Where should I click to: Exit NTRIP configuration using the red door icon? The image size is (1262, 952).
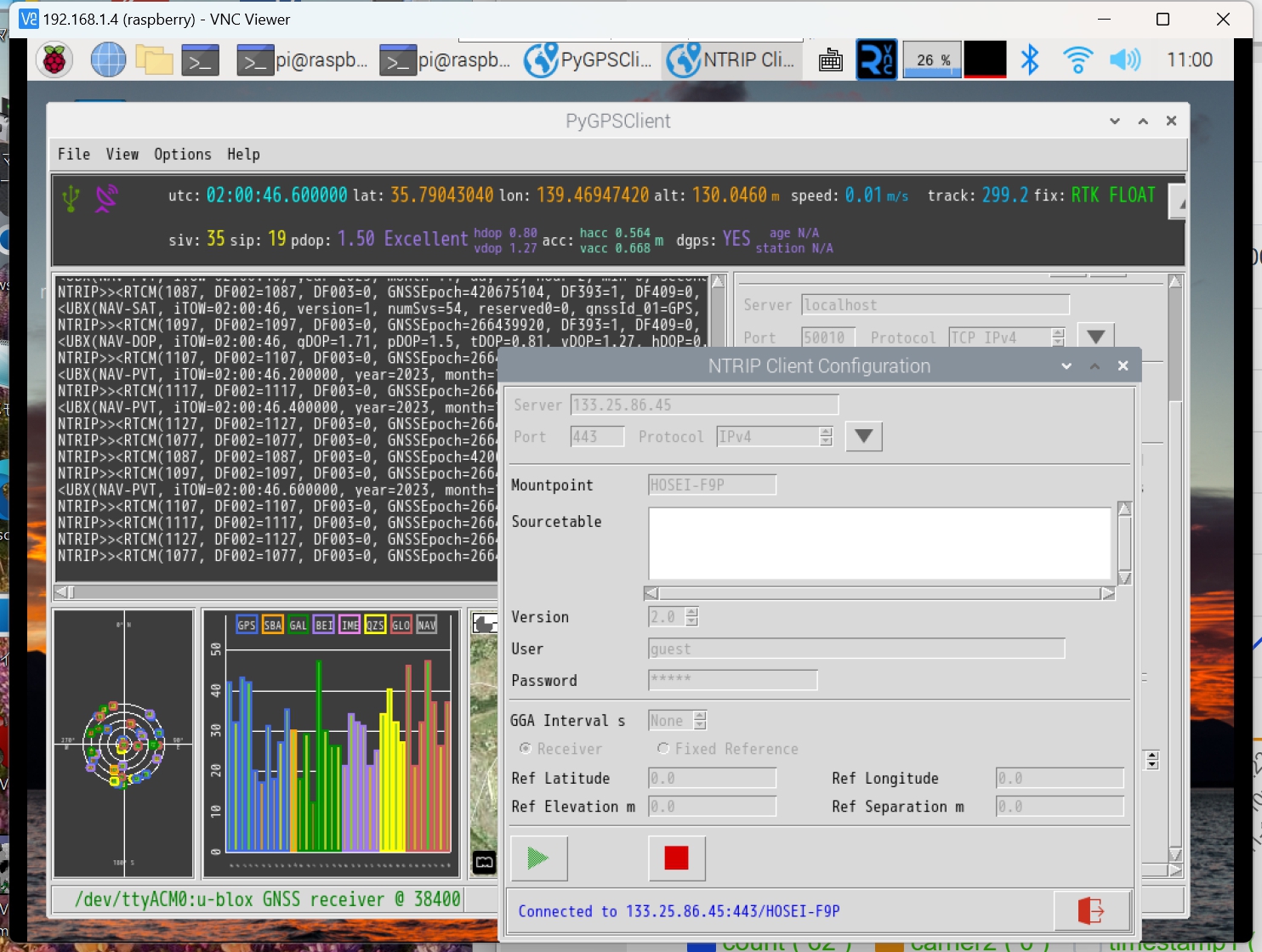1091,910
